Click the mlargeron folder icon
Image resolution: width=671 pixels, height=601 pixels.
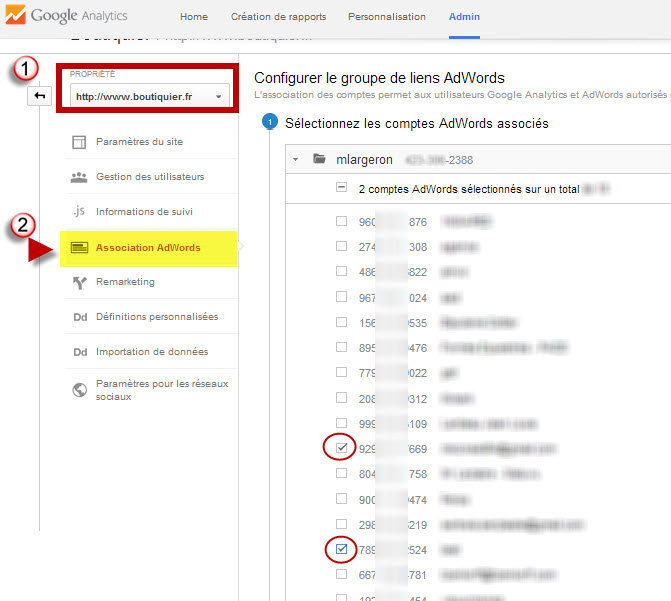(x=319, y=159)
